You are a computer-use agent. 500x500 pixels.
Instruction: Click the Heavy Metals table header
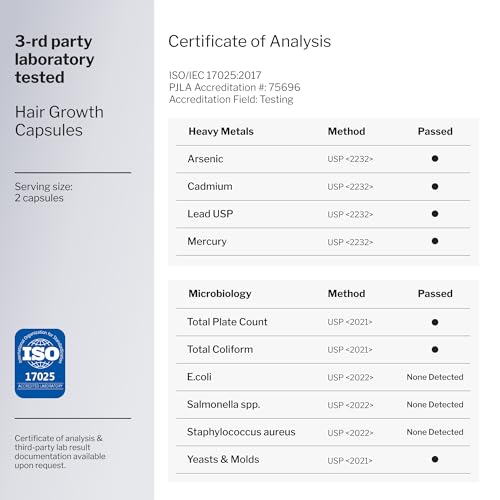(221, 131)
